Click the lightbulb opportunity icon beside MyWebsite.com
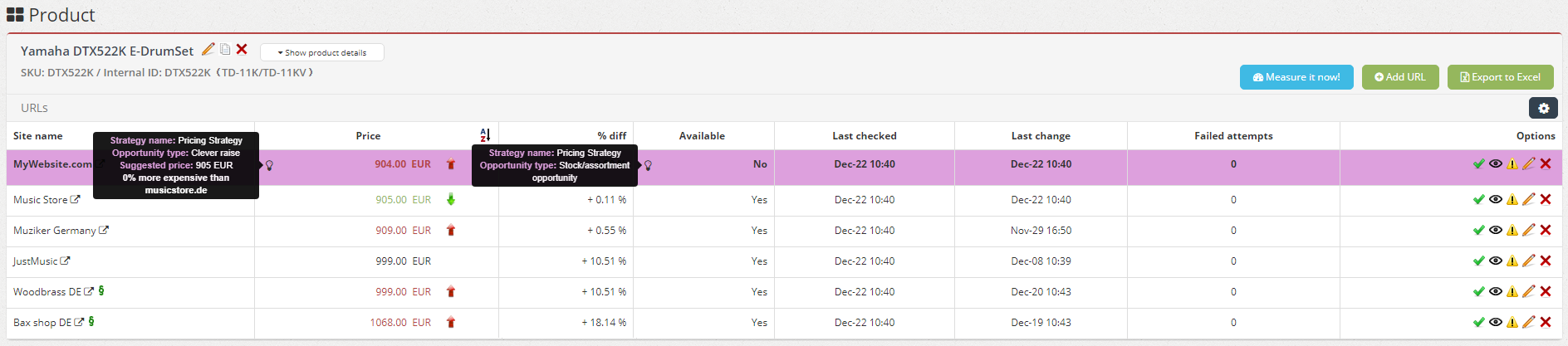 (x=269, y=165)
